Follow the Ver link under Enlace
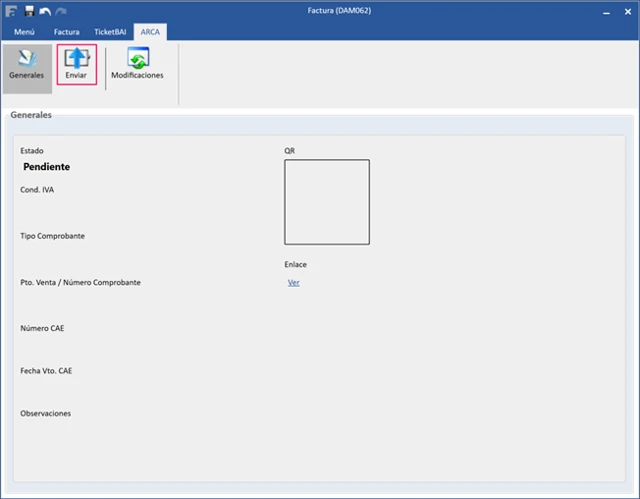This screenshot has width=640, height=499. 294,283
